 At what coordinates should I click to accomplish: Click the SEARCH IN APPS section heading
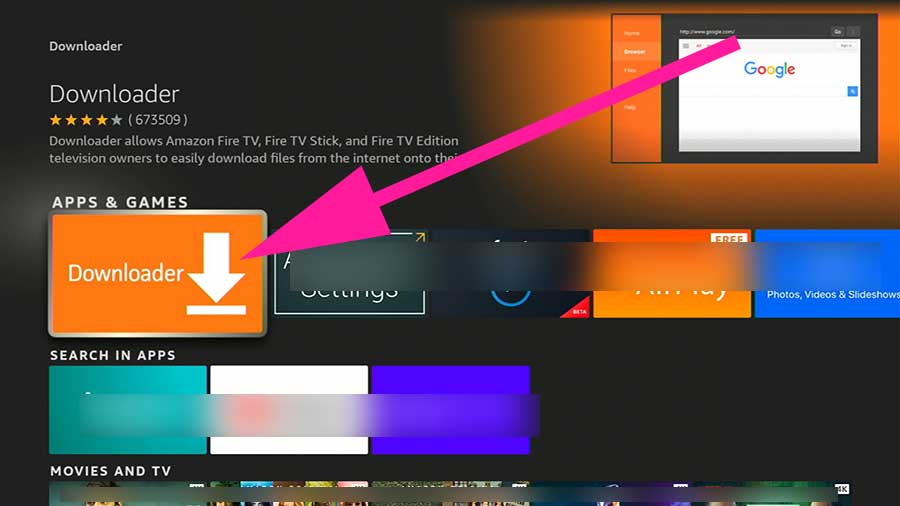click(x=112, y=355)
